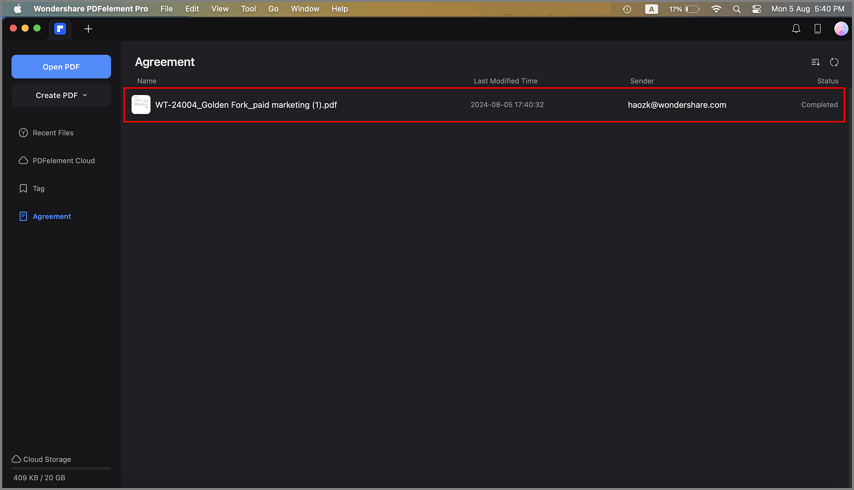Image resolution: width=854 pixels, height=490 pixels.
Task: Go to PDFelement Cloud section
Action: click(63, 161)
